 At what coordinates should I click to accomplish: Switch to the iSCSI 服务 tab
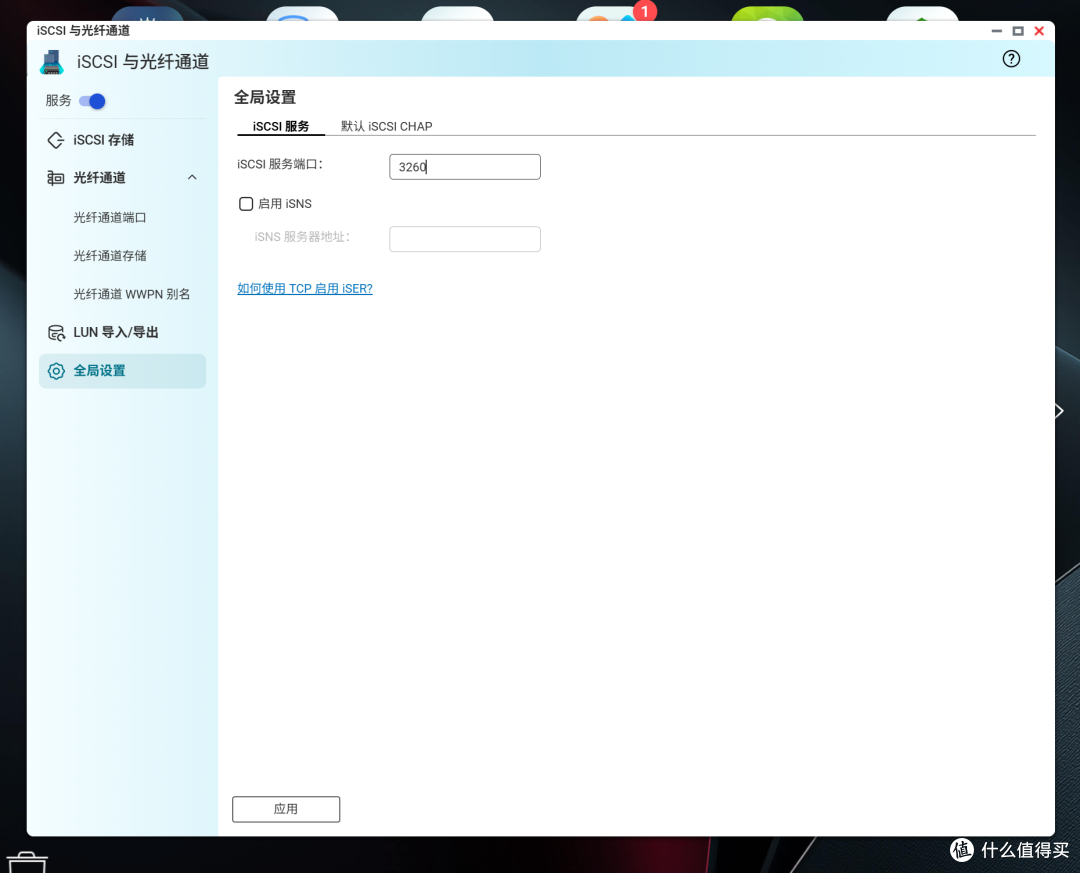pos(280,126)
